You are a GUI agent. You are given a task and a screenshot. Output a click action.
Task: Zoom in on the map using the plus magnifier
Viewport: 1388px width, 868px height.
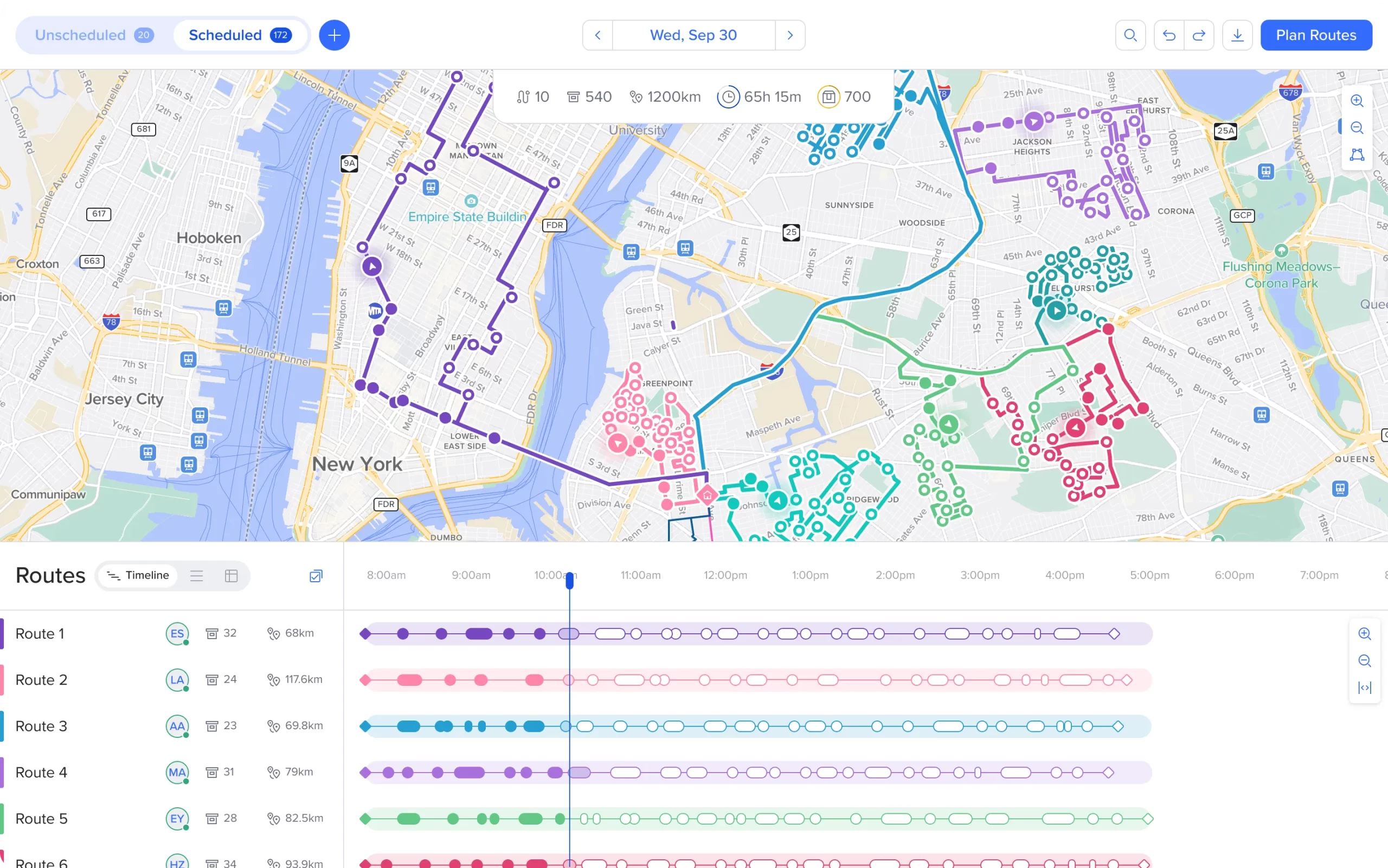click(1358, 101)
